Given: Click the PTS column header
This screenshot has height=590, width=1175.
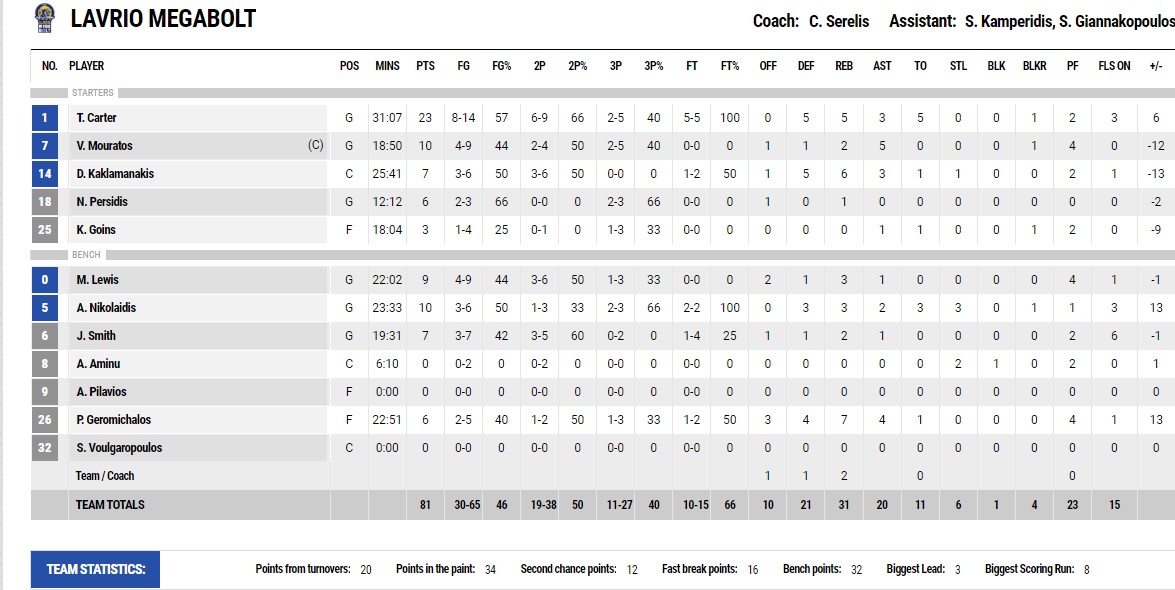Looking at the screenshot, I should (x=425, y=66).
